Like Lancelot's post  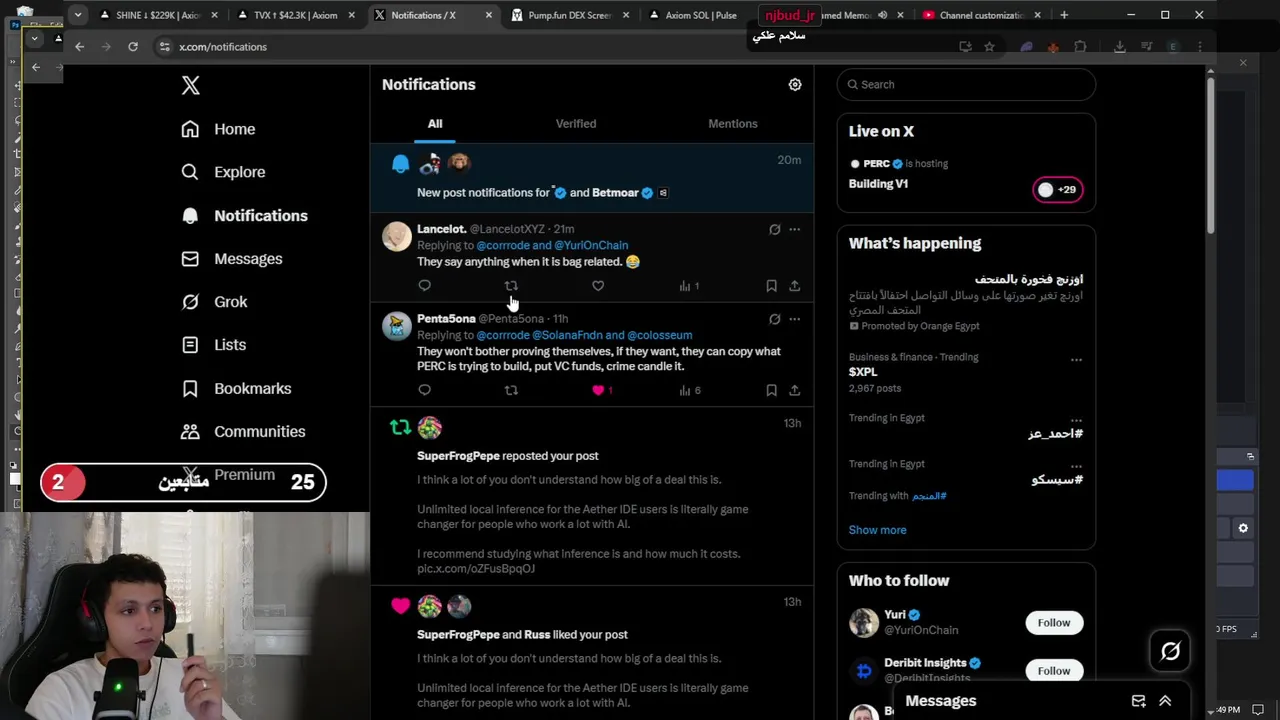598,286
